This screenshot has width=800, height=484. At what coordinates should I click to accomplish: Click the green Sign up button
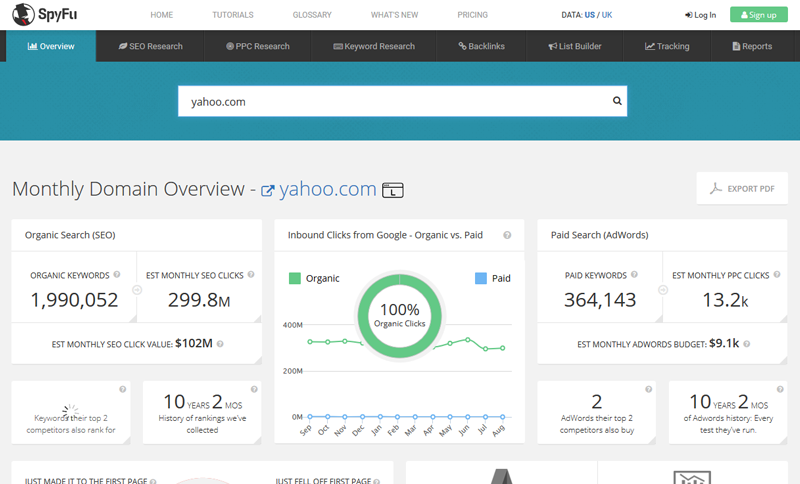[x=759, y=15]
